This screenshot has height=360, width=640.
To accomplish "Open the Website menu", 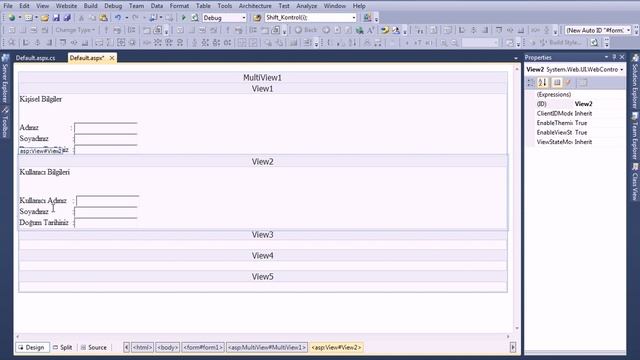I will [x=66, y=6].
